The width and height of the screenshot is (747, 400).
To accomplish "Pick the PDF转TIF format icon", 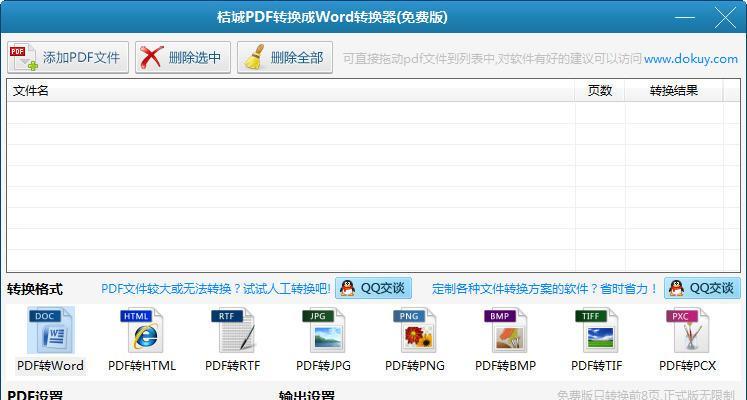I will (x=596, y=330).
